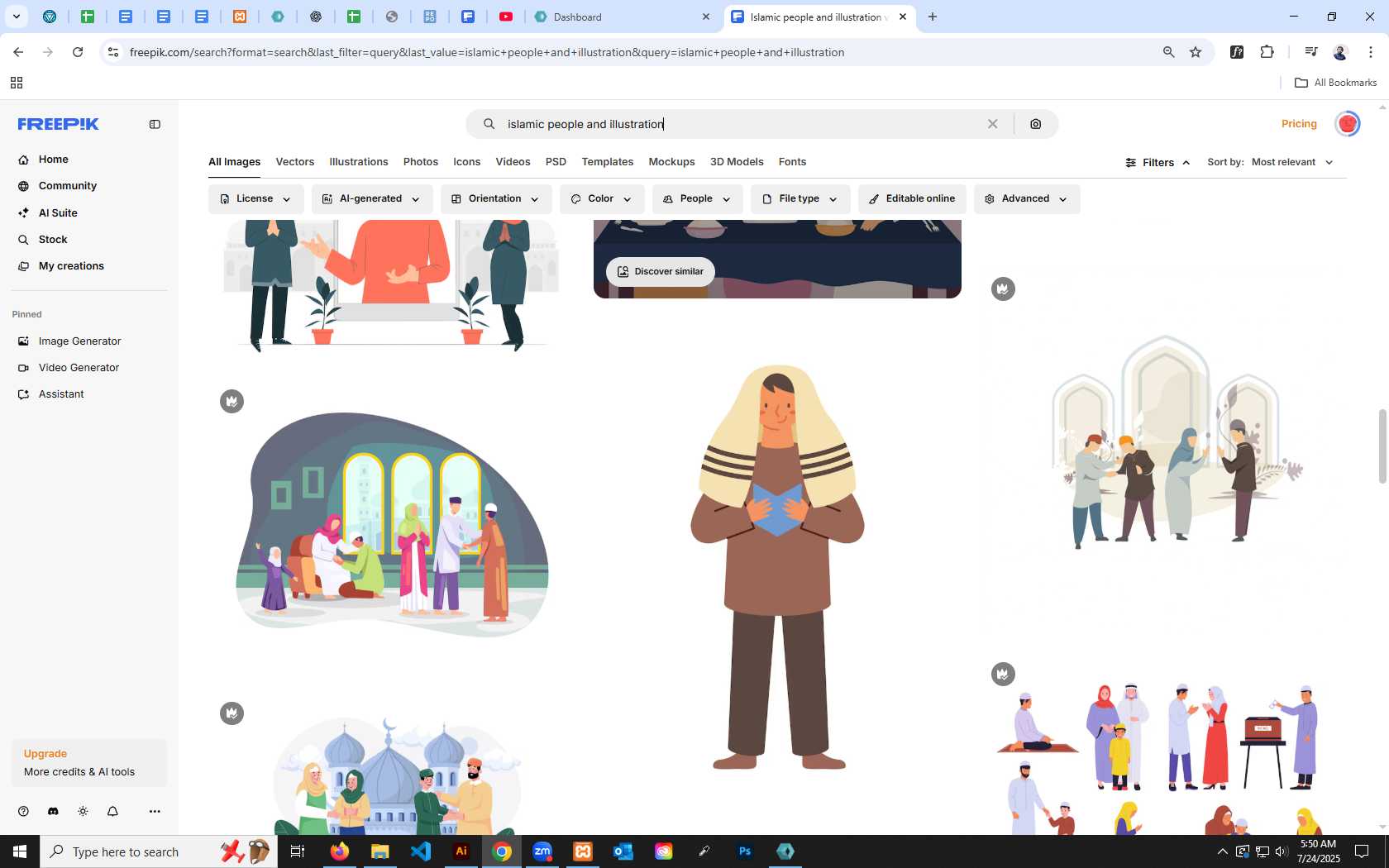This screenshot has width=1389, height=868.
Task: Expand Color filter dropdown
Action: (601, 199)
